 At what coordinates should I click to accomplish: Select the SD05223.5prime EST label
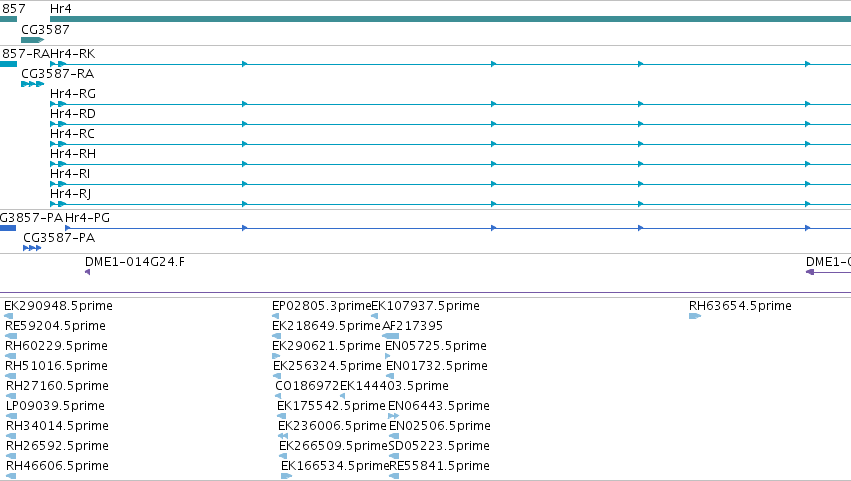(x=439, y=446)
